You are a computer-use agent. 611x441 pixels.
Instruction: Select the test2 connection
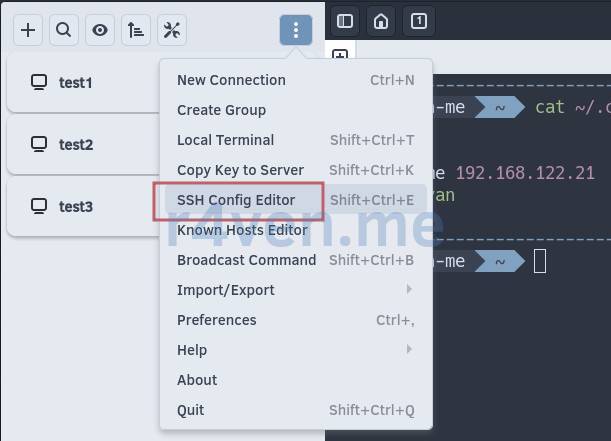tap(76, 145)
